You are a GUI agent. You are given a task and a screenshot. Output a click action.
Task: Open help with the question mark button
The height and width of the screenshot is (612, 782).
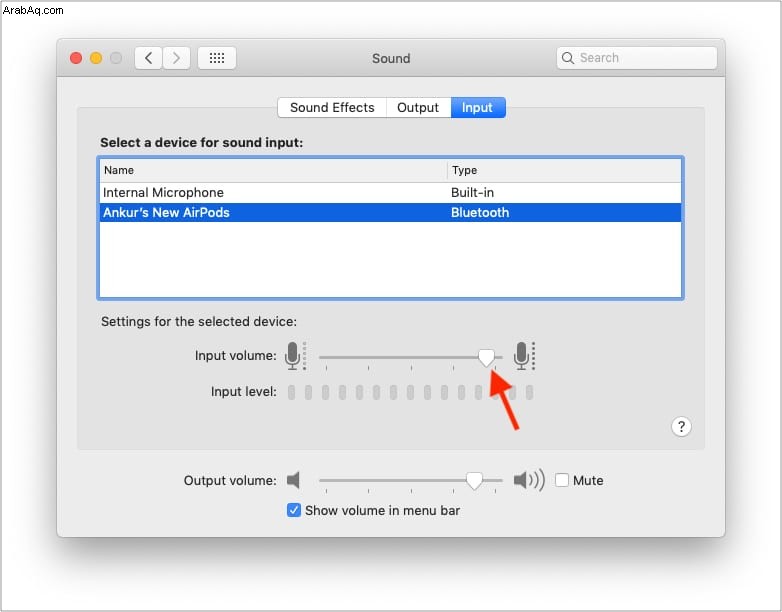tap(681, 426)
